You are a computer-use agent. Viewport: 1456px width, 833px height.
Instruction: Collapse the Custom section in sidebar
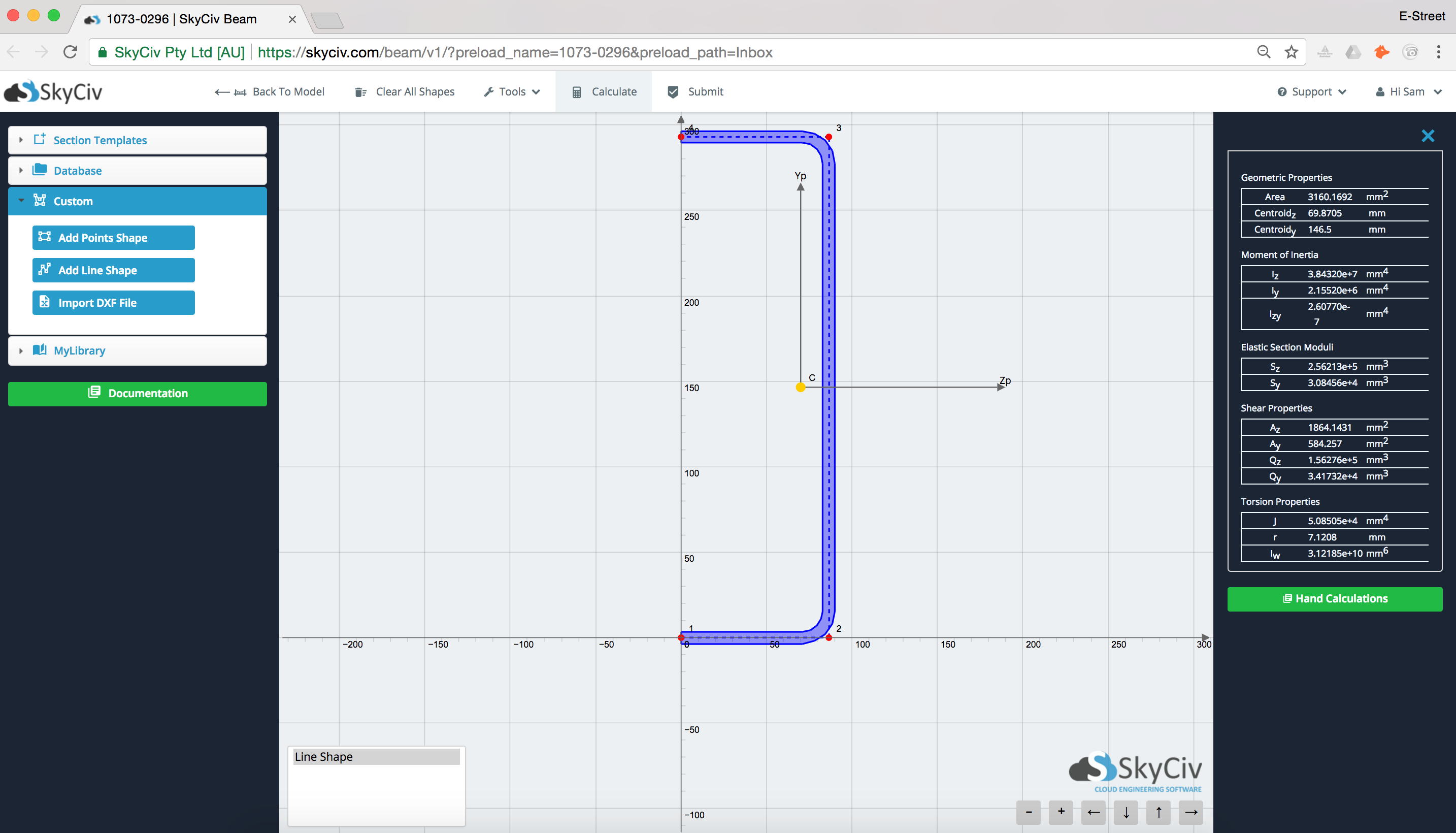[21, 201]
